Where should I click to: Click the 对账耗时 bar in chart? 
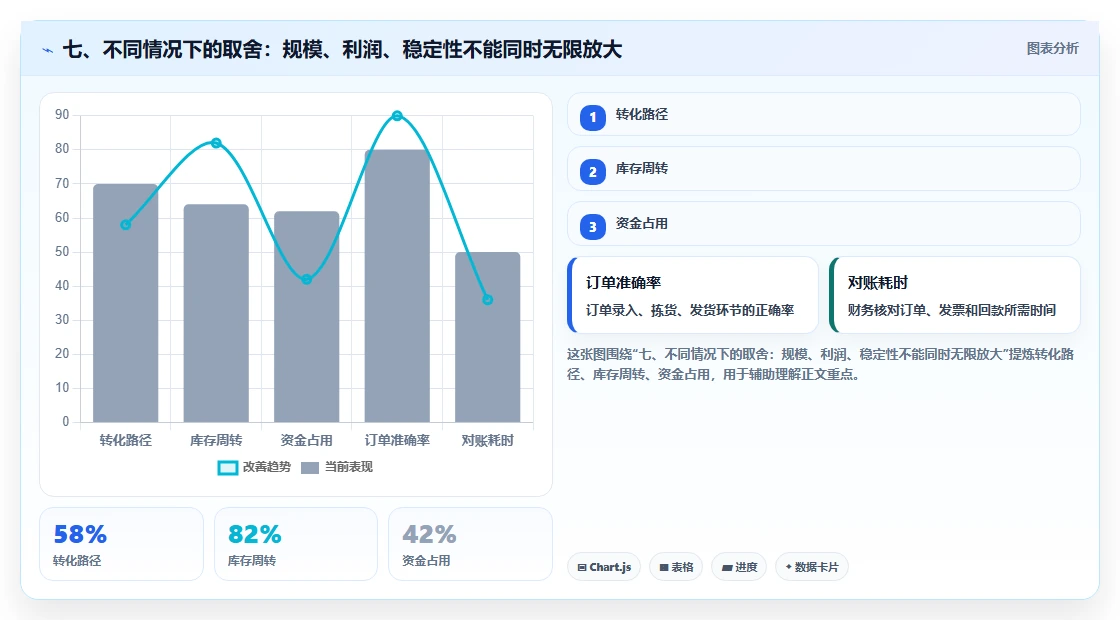click(x=488, y=337)
